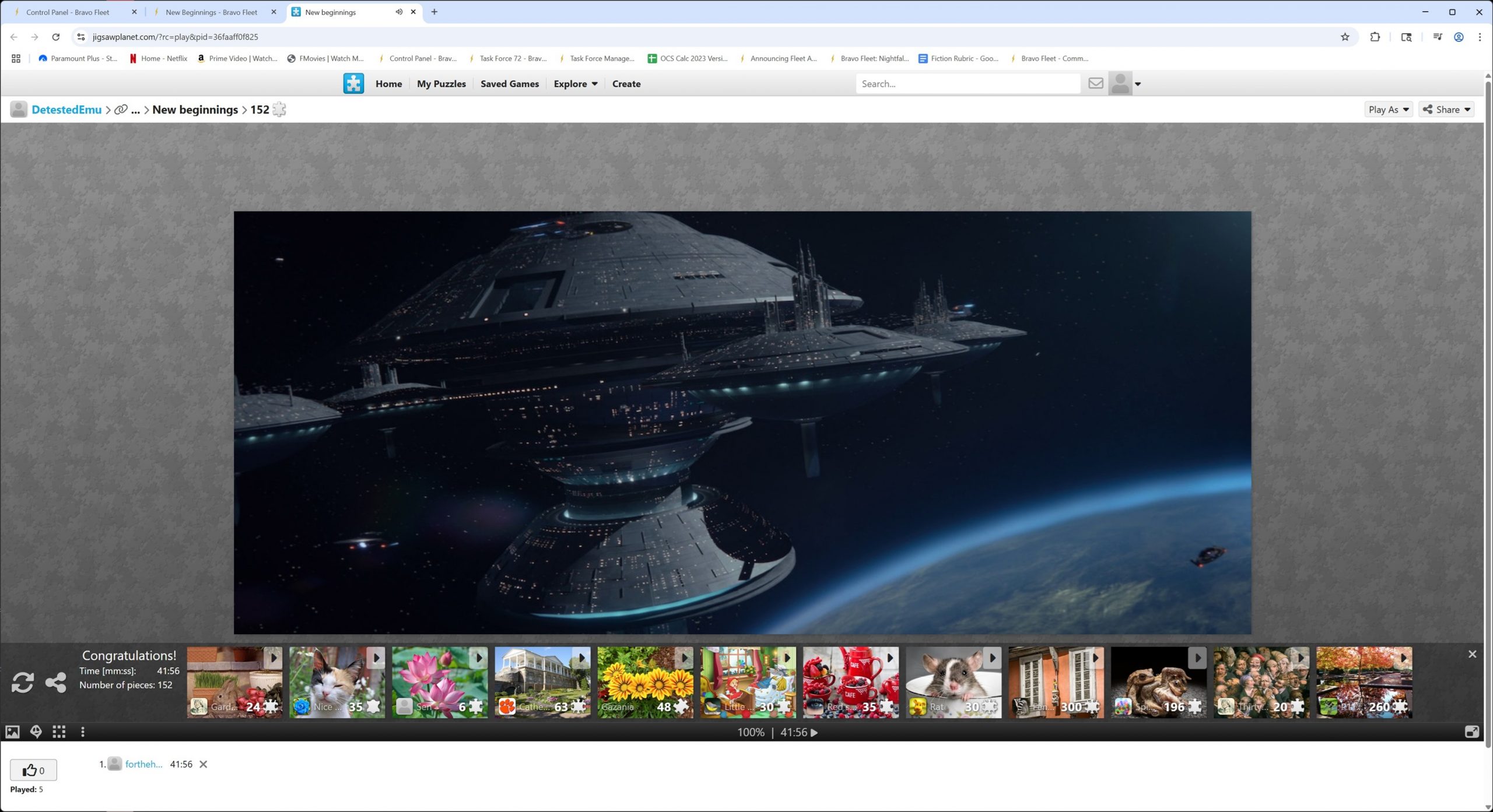Open a new browser tab
Screen dimensions: 1493x812
(434, 12)
